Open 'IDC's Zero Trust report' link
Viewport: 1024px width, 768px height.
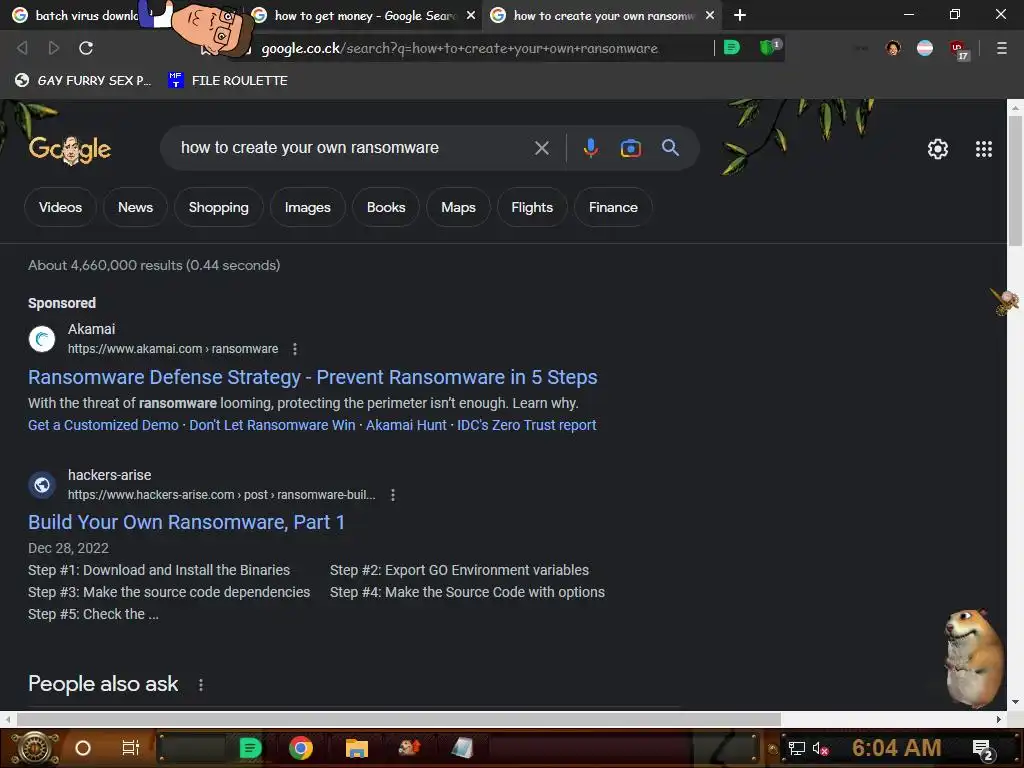(x=526, y=425)
